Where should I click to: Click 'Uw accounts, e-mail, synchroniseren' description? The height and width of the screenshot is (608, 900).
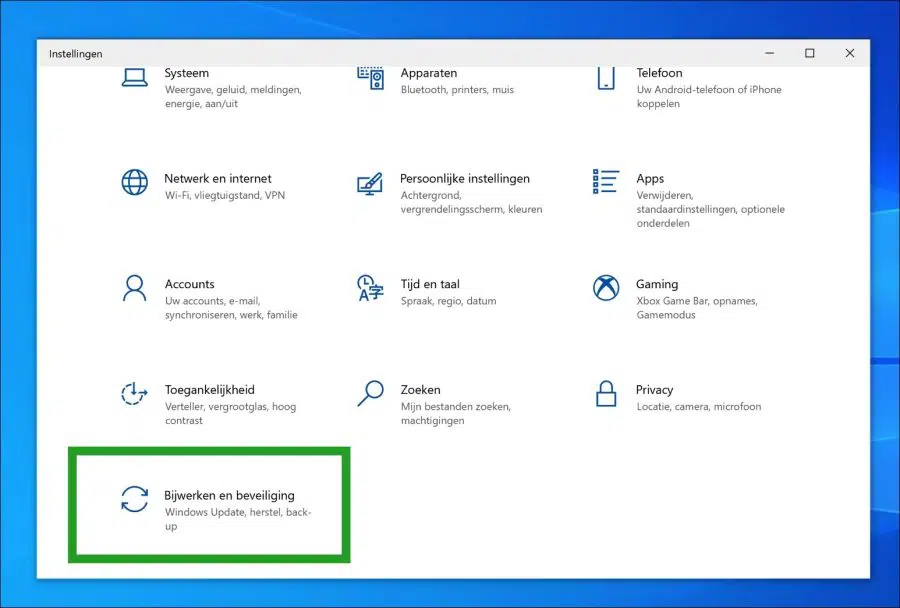[231, 308]
